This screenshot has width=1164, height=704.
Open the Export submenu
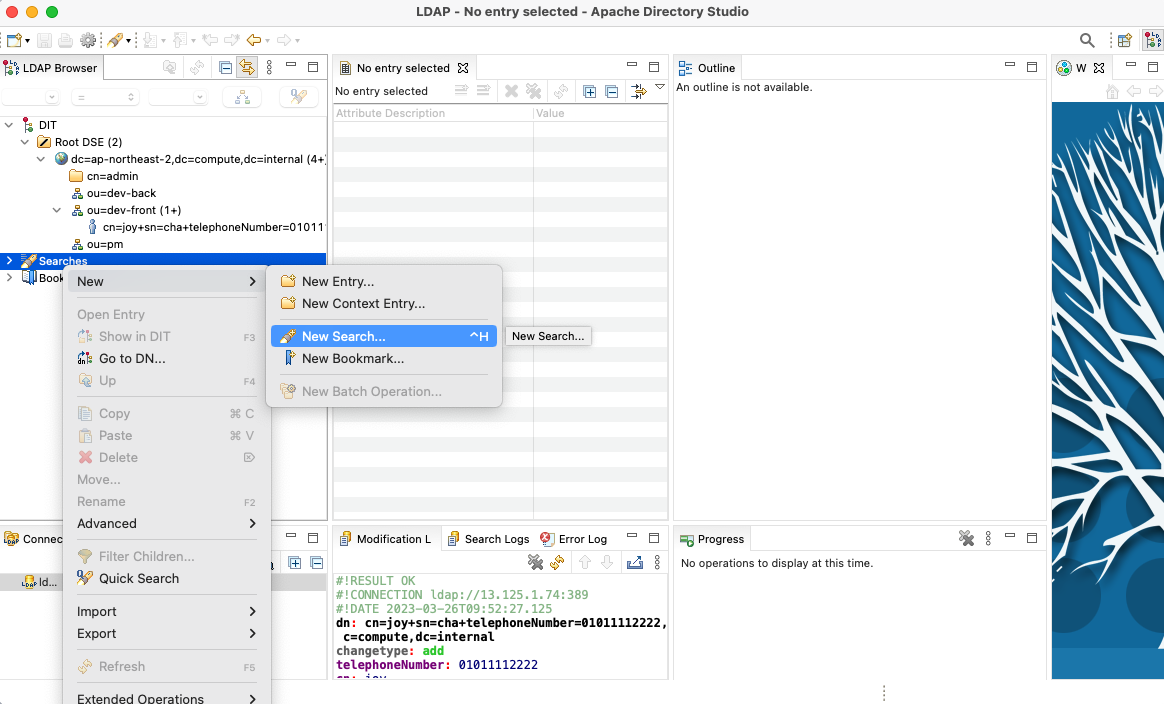[x=167, y=634]
